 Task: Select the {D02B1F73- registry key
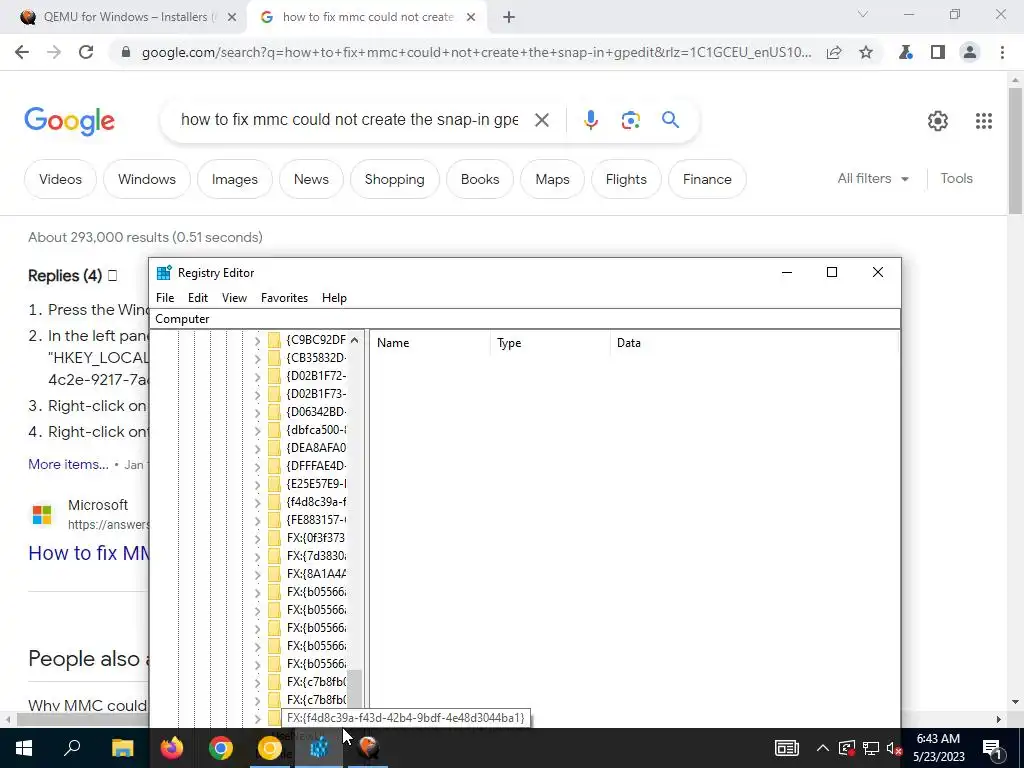316,394
